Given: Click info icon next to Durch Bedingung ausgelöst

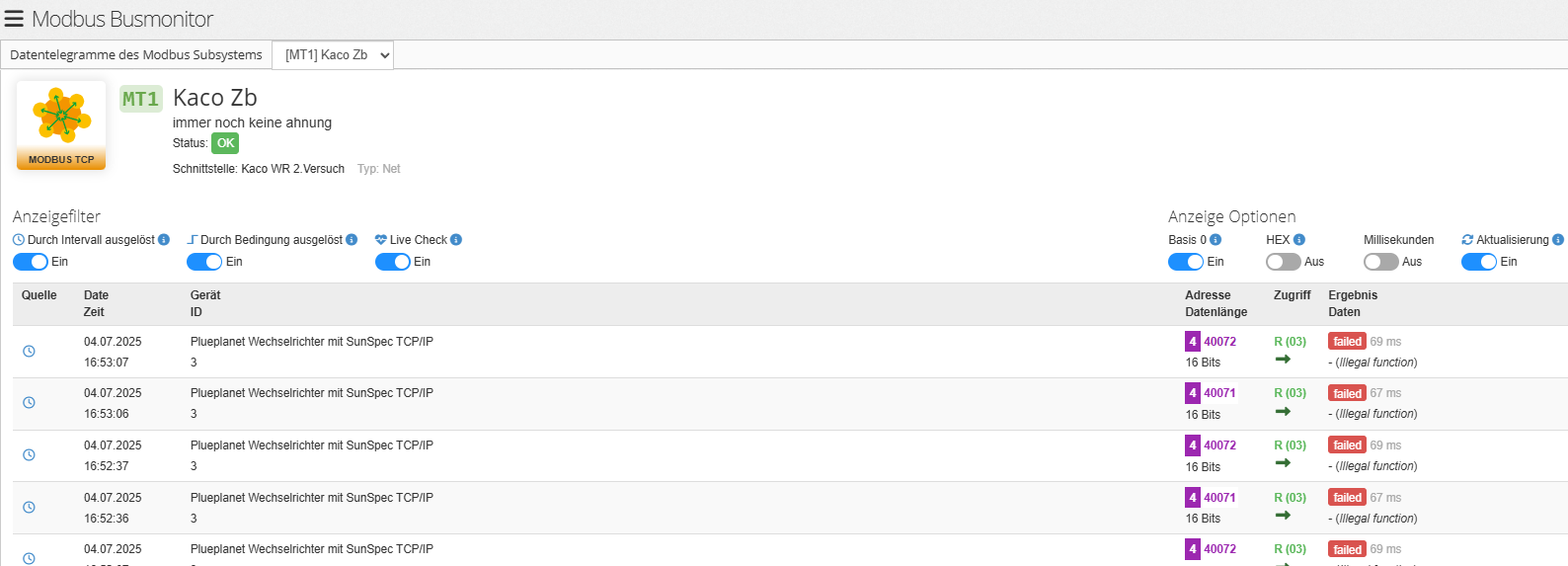Looking at the screenshot, I should (352, 240).
